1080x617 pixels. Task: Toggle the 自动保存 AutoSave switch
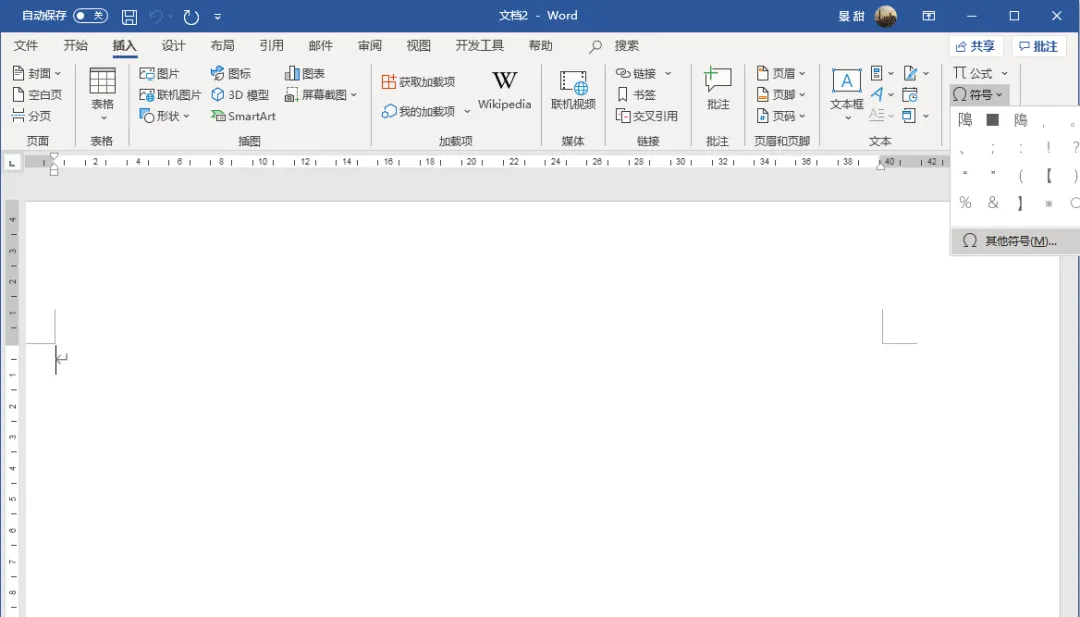point(90,16)
